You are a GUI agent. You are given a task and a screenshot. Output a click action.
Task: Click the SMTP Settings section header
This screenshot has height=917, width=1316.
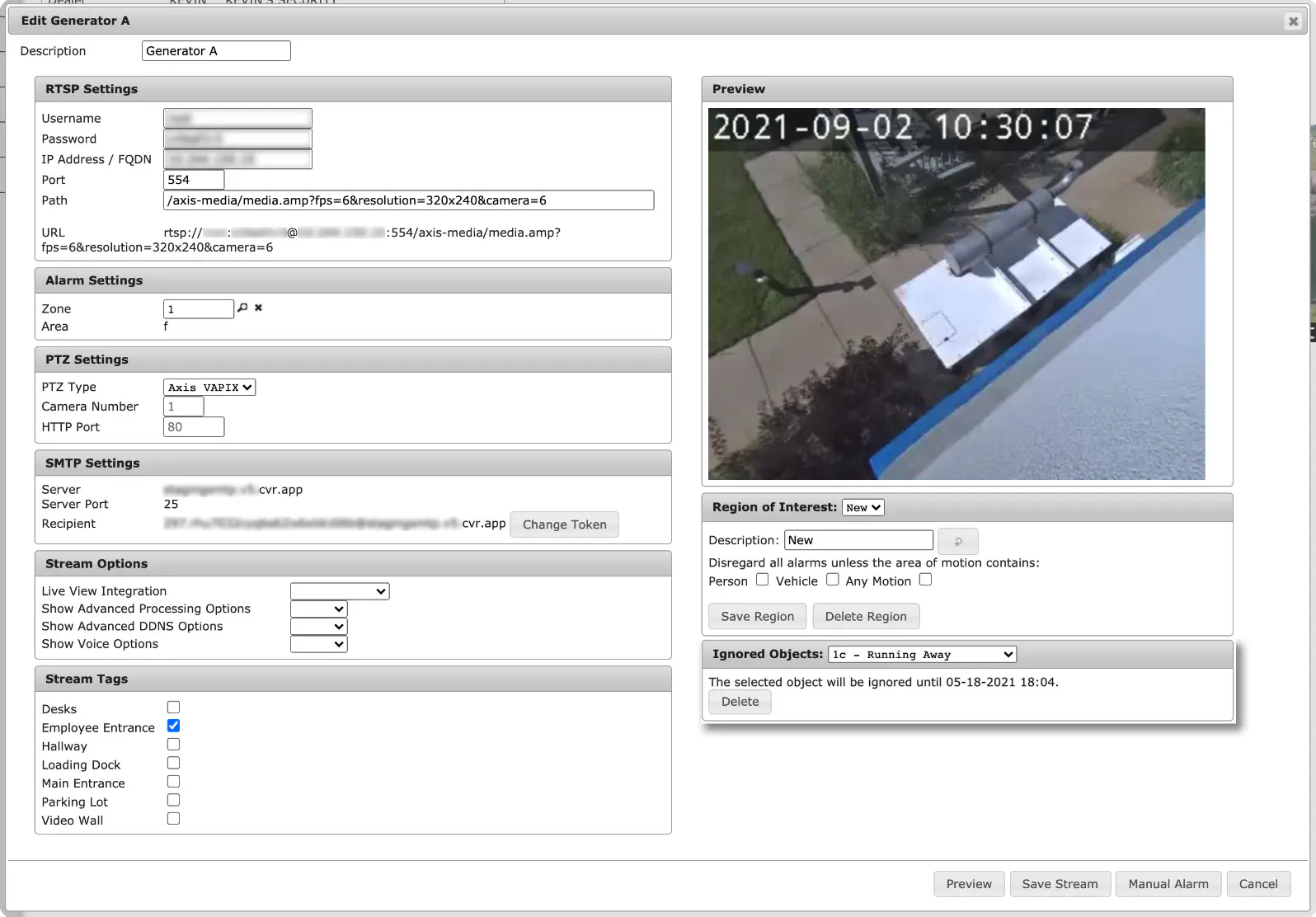point(353,463)
